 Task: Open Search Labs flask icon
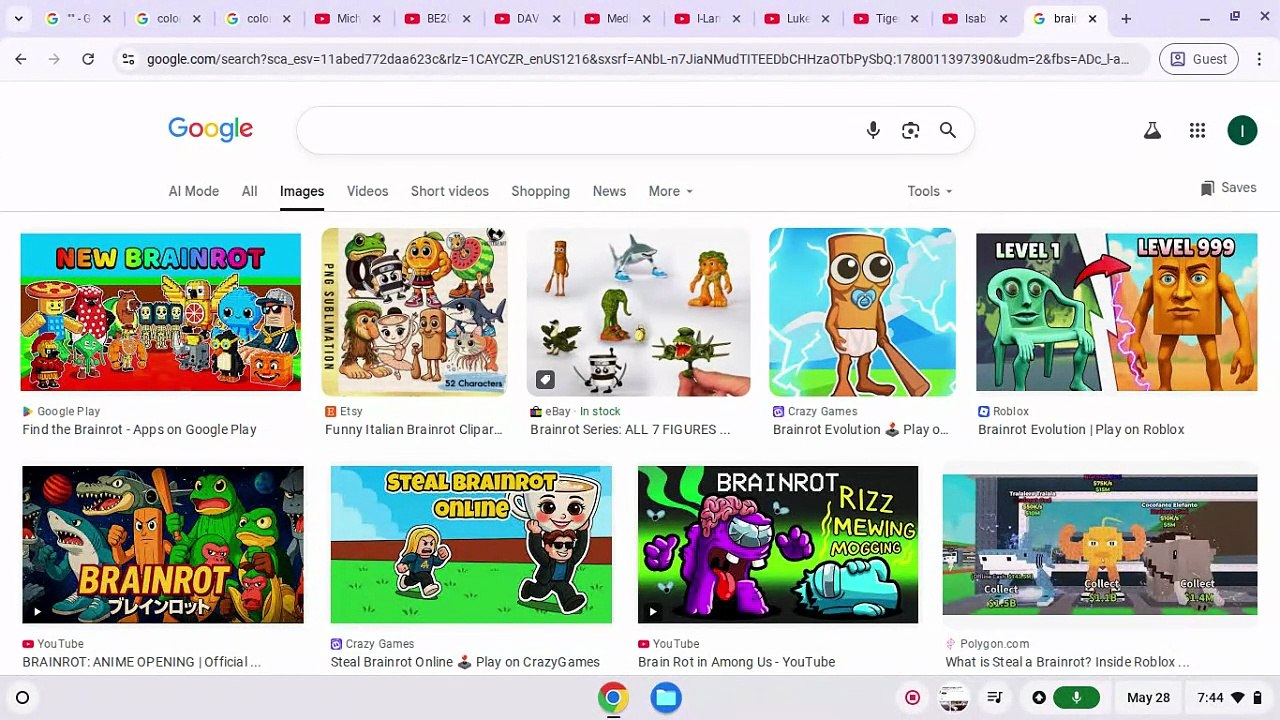pos(1152,130)
